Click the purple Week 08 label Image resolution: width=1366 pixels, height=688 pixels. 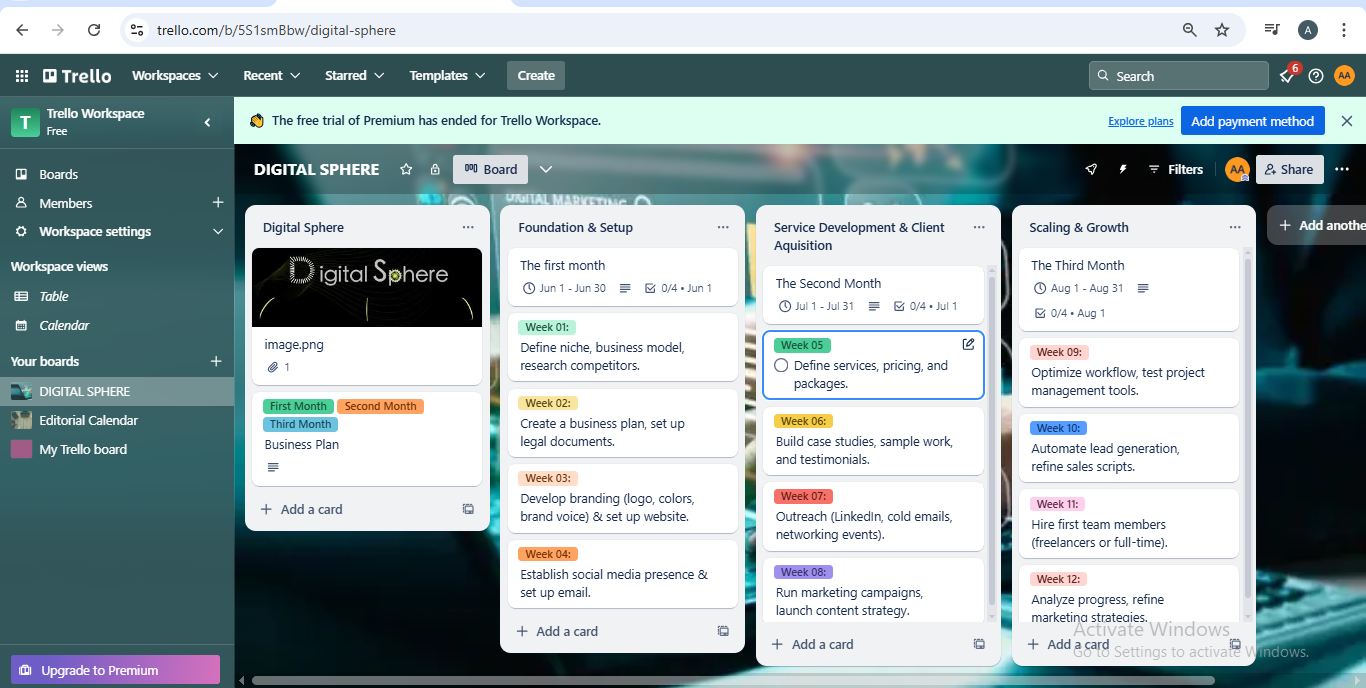[803, 572]
